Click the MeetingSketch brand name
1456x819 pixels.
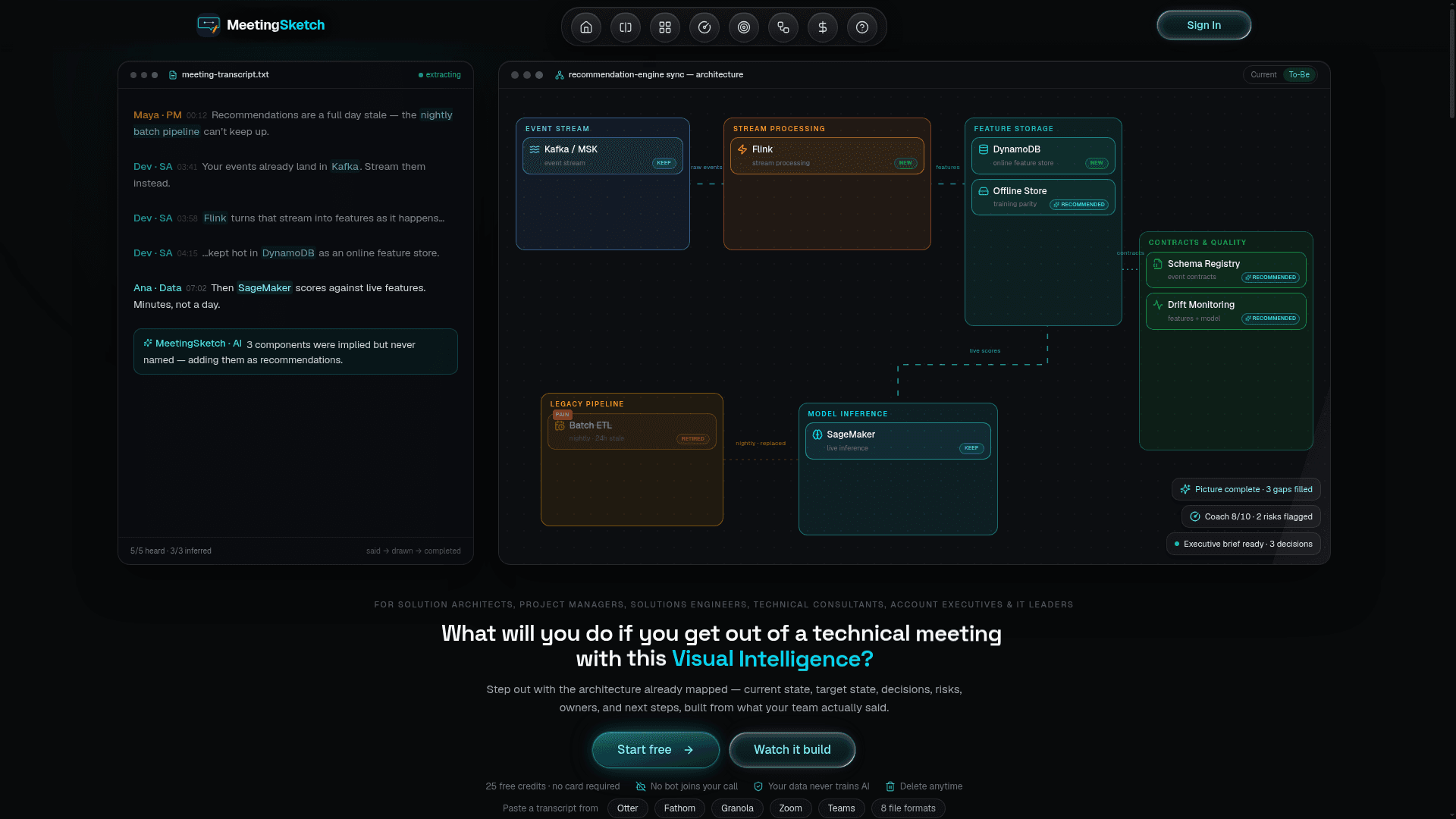(x=275, y=25)
